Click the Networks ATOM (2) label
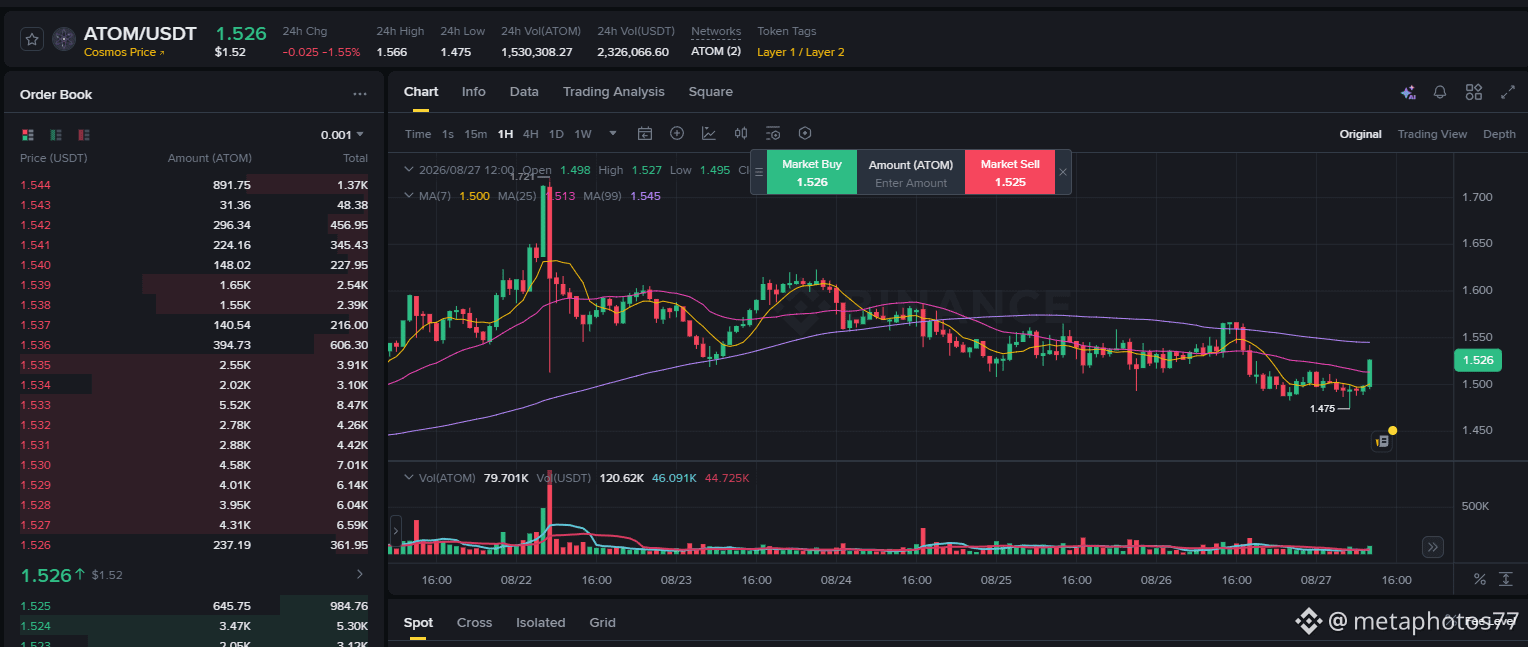 coord(716,52)
